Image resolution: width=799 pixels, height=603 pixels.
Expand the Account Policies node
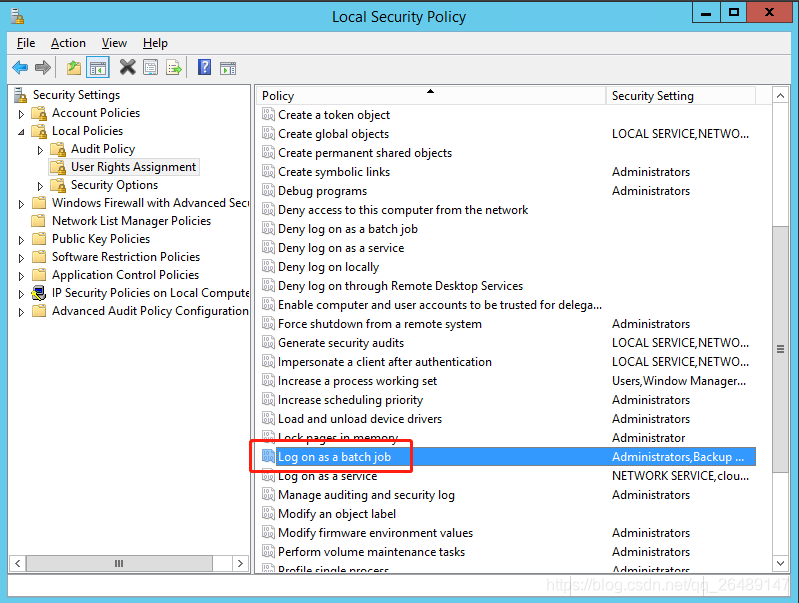click(x=21, y=114)
